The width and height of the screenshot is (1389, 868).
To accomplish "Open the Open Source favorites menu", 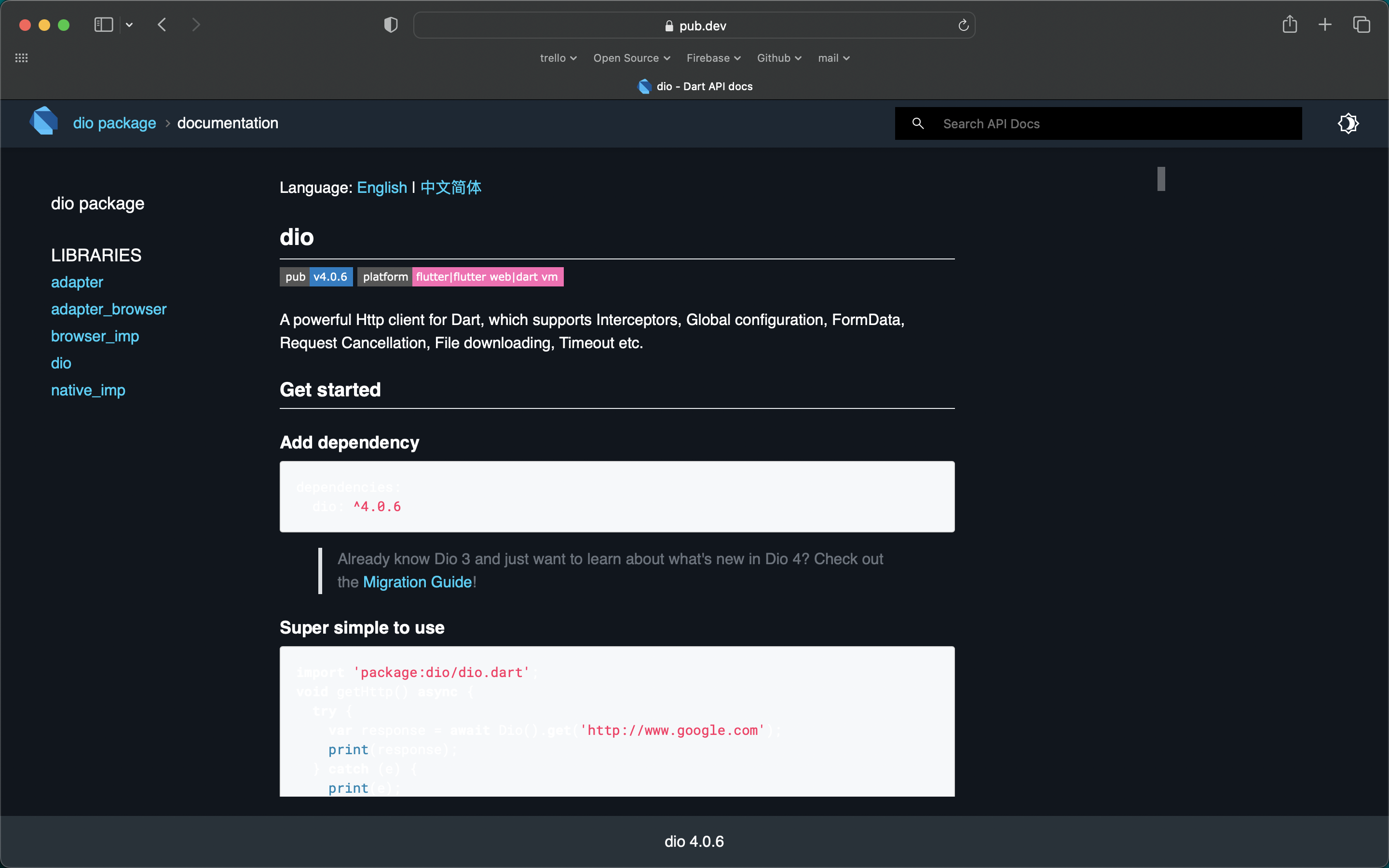I will [x=630, y=58].
